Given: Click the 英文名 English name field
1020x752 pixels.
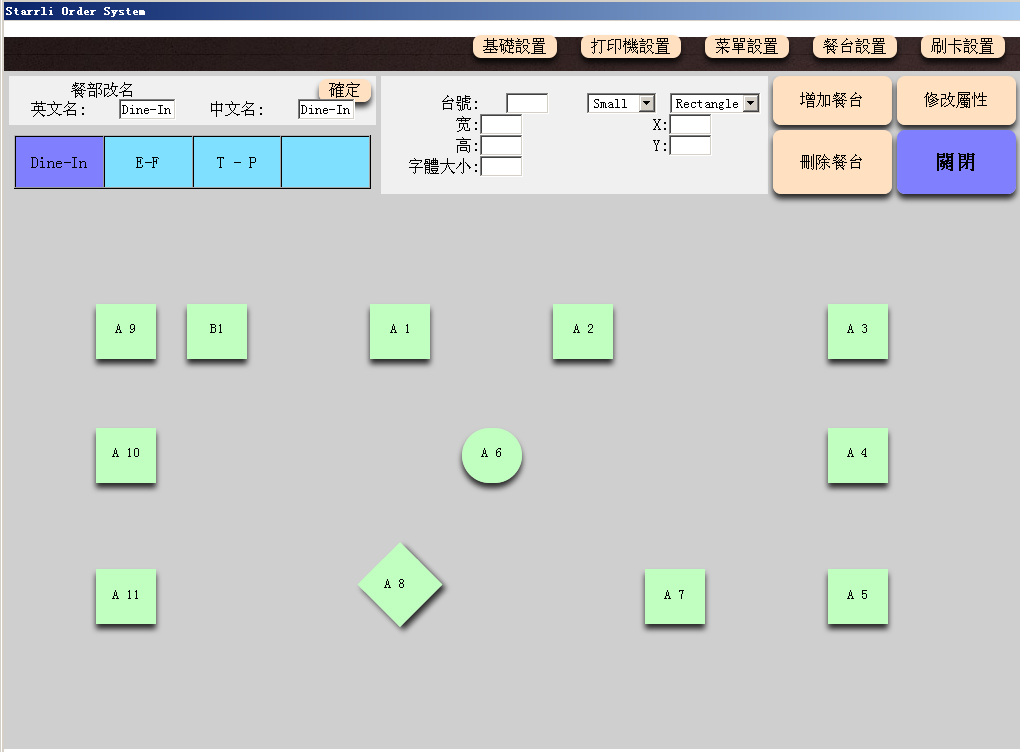Looking at the screenshot, I should (x=147, y=110).
